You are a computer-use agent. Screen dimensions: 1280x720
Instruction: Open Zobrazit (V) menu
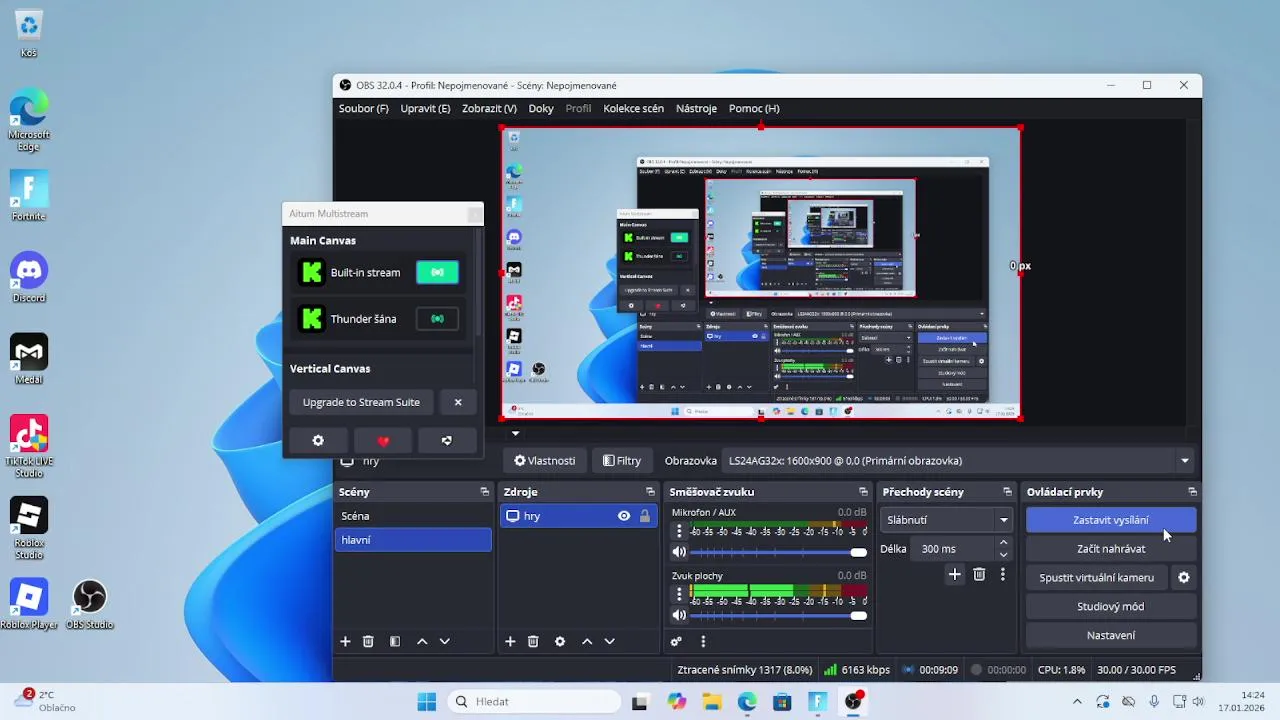point(489,108)
